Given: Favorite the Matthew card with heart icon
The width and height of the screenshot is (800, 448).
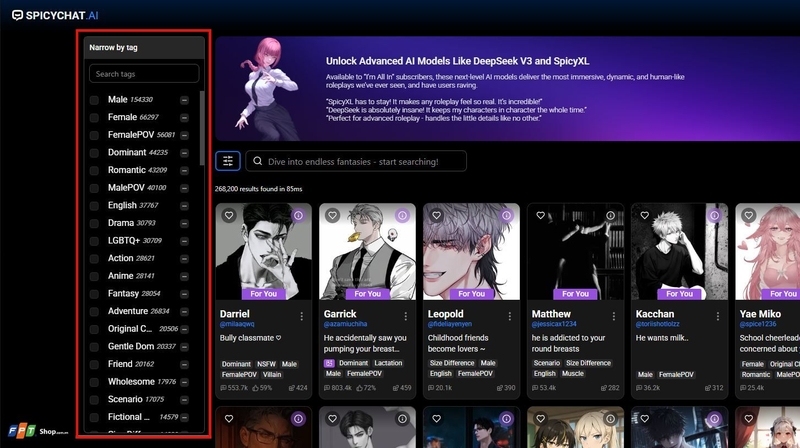Looking at the screenshot, I should click(541, 215).
